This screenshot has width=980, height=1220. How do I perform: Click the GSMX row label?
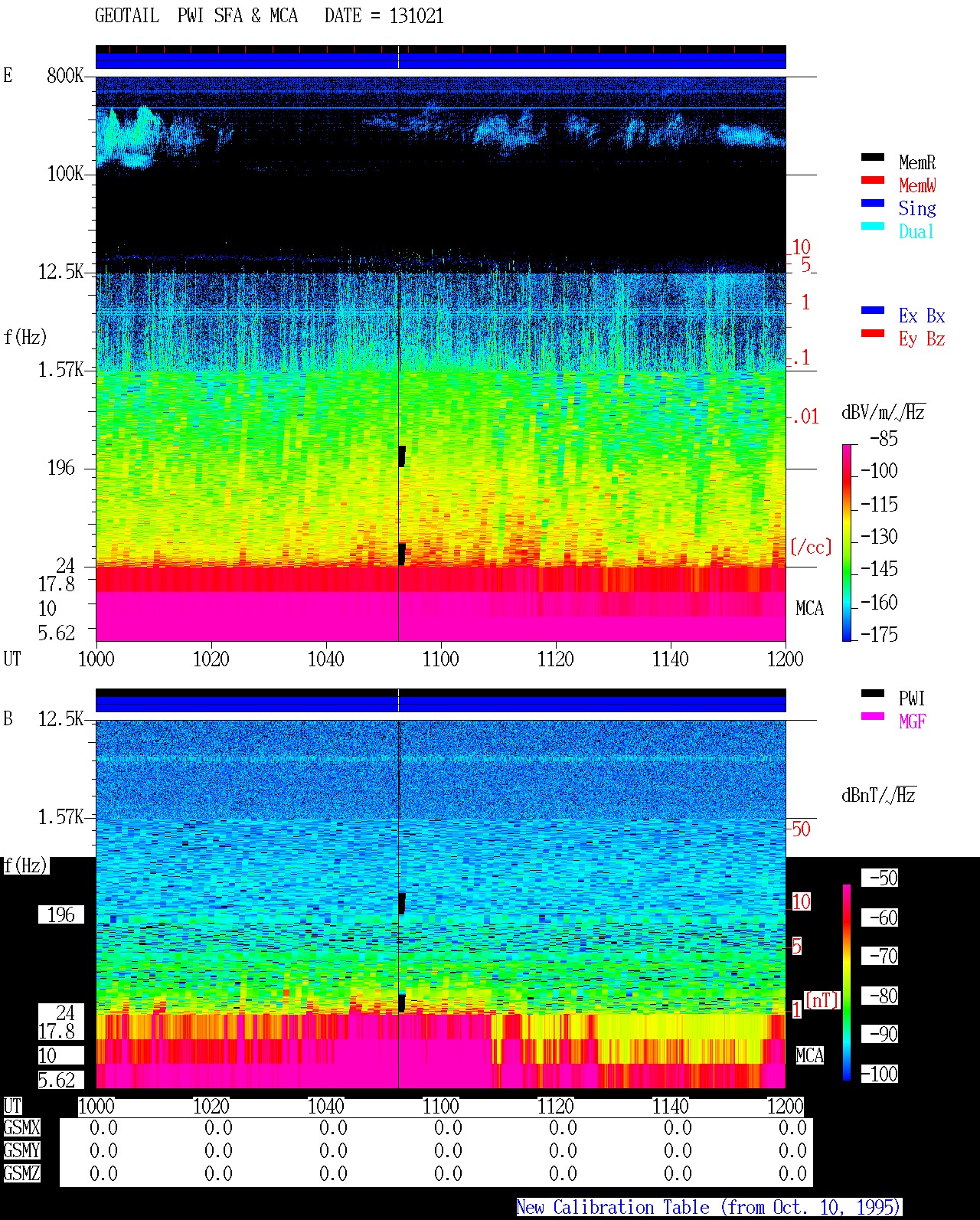tap(21, 1128)
